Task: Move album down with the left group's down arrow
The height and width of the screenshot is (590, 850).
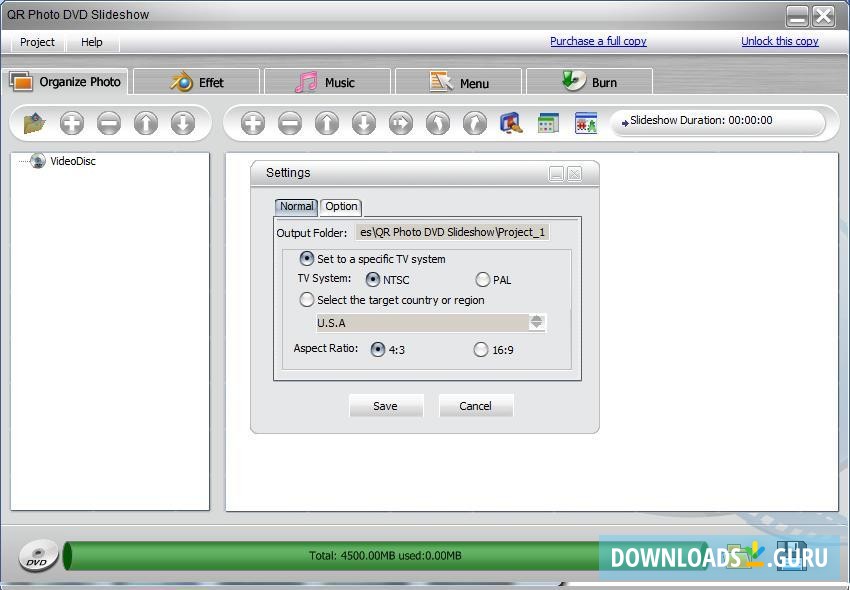Action: coord(183,123)
